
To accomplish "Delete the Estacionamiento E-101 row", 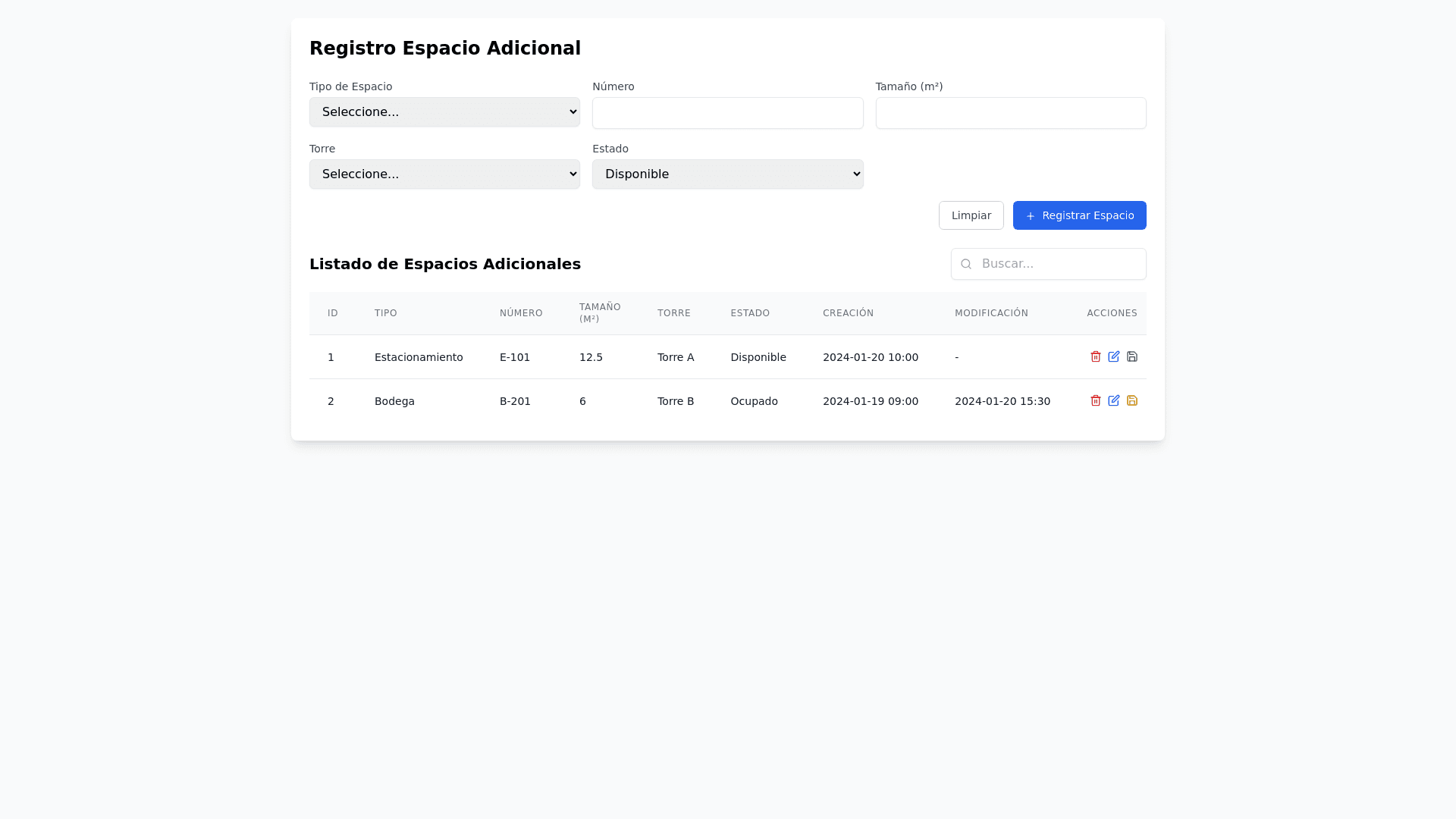I will (x=1095, y=356).
